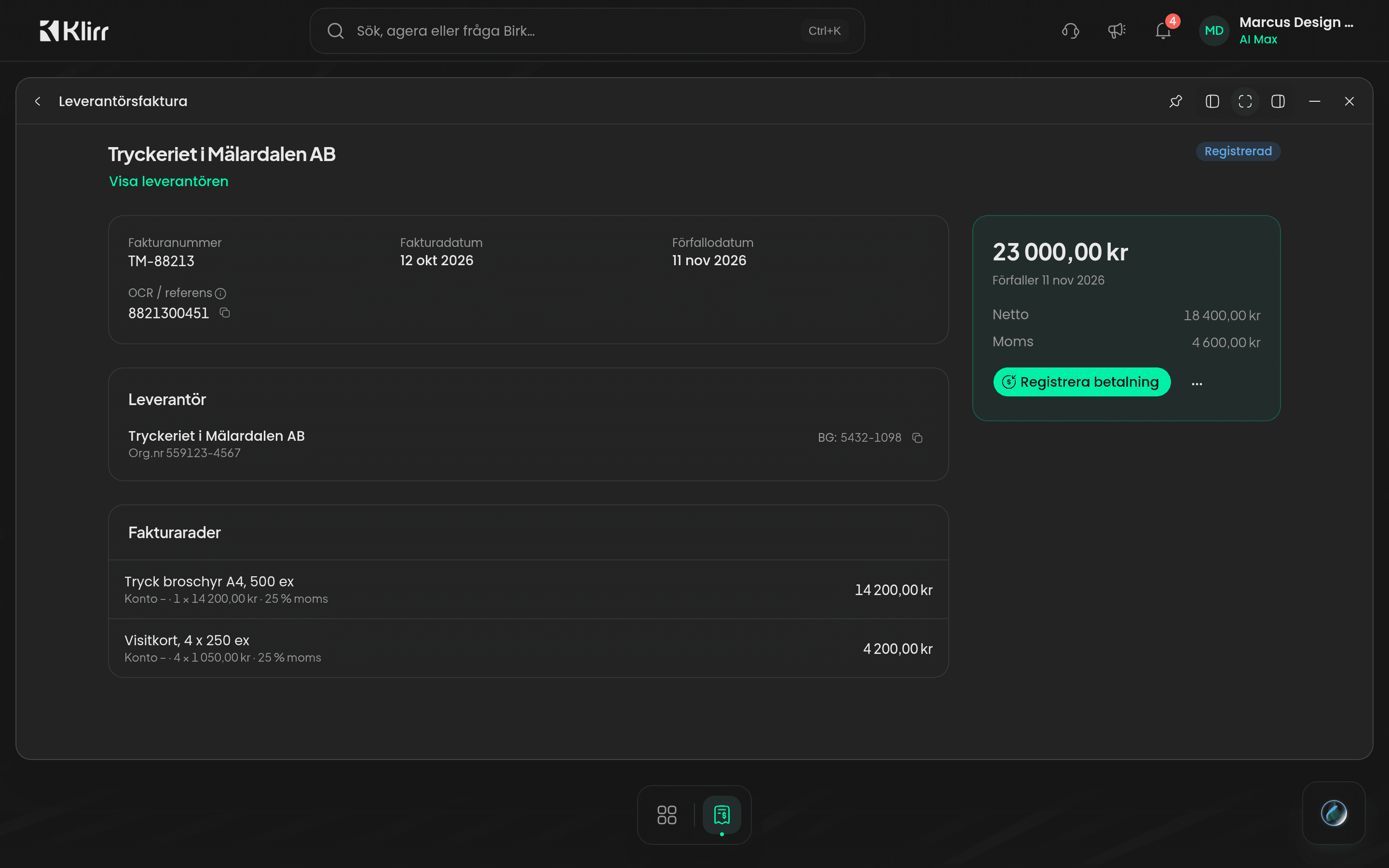The image size is (1389, 868).
Task: Click the Tryckeriet i Mälardalen AB heading
Action: tap(221, 154)
